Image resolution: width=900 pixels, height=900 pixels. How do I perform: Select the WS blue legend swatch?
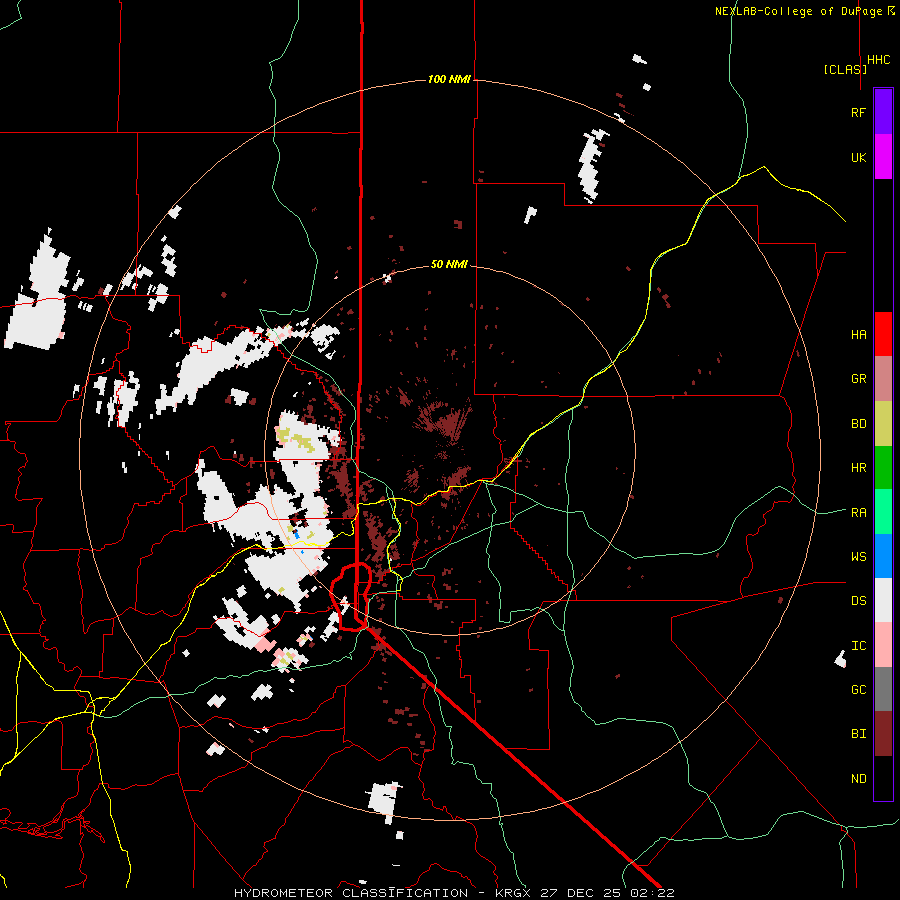coord(883,556)
